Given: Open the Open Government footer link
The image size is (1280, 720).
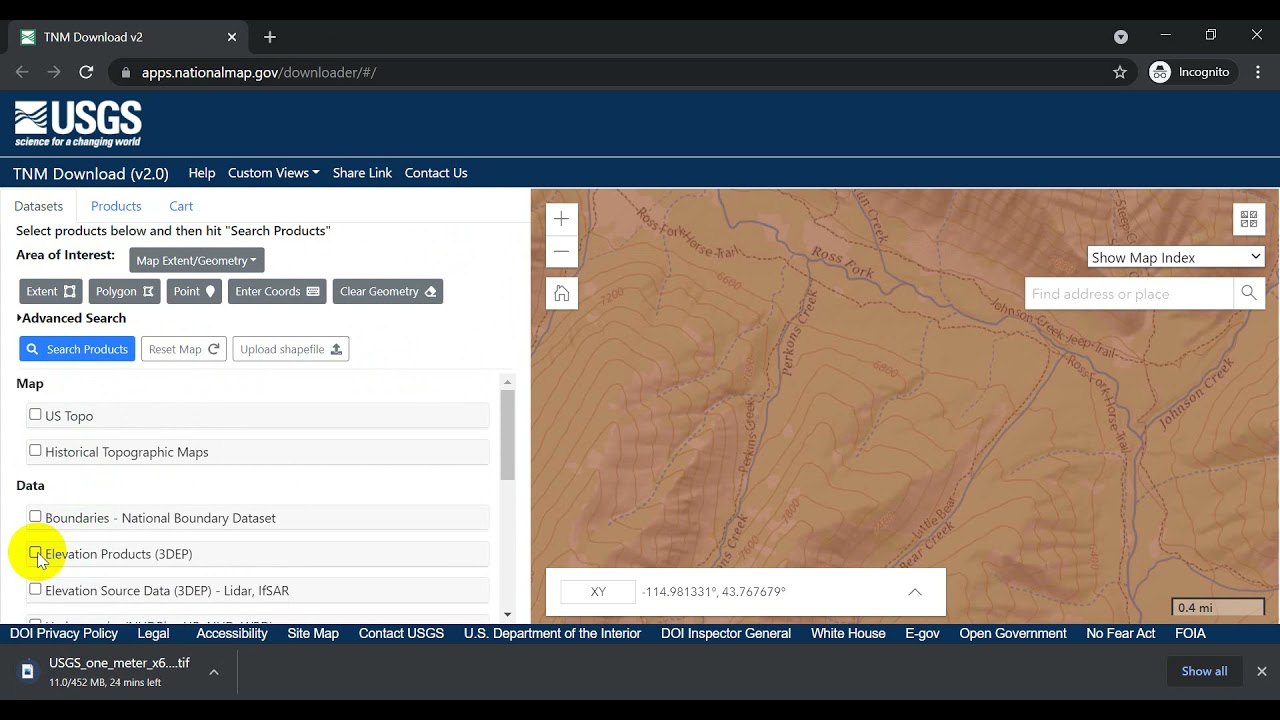Looking at the screenshot, I should 1013,633.
